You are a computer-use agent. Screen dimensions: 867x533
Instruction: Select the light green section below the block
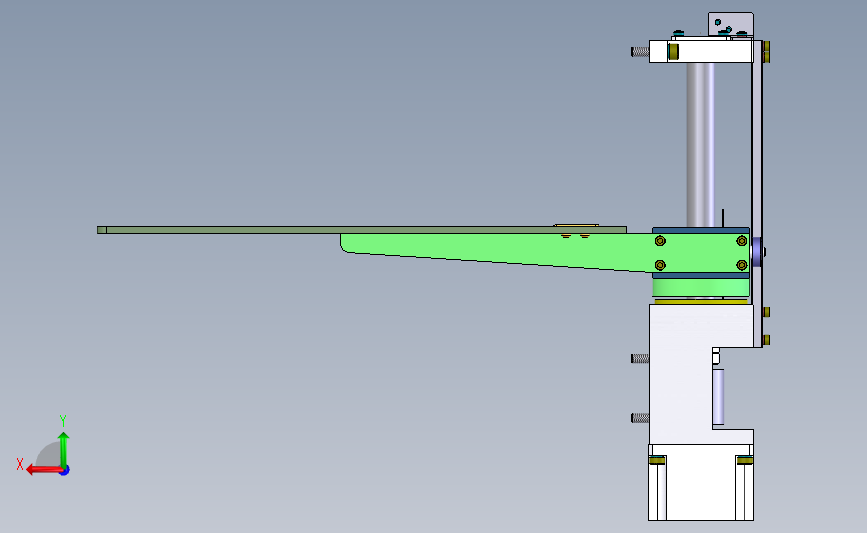pos(701,288)
